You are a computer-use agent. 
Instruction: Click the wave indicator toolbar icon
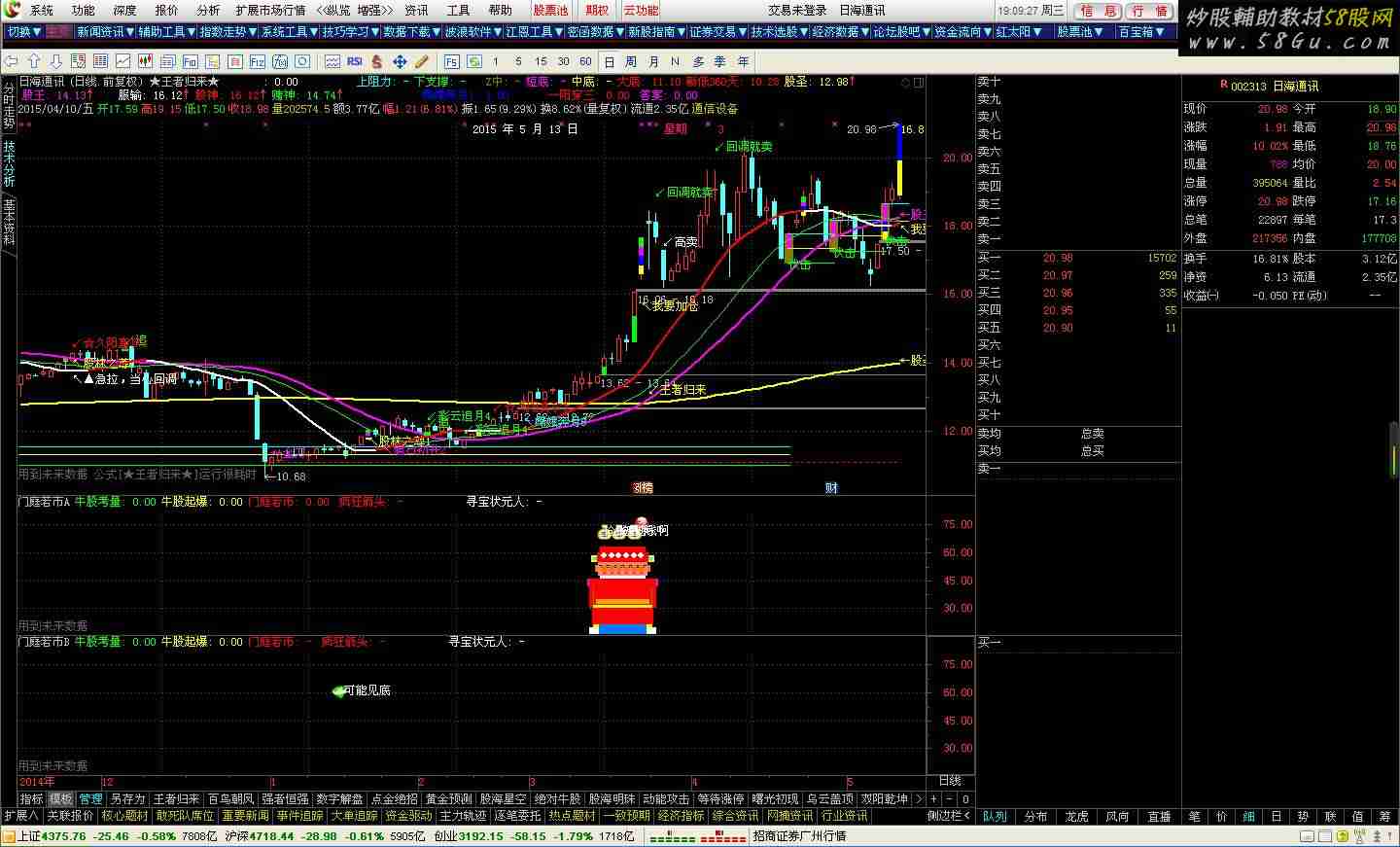click(332, 61)
